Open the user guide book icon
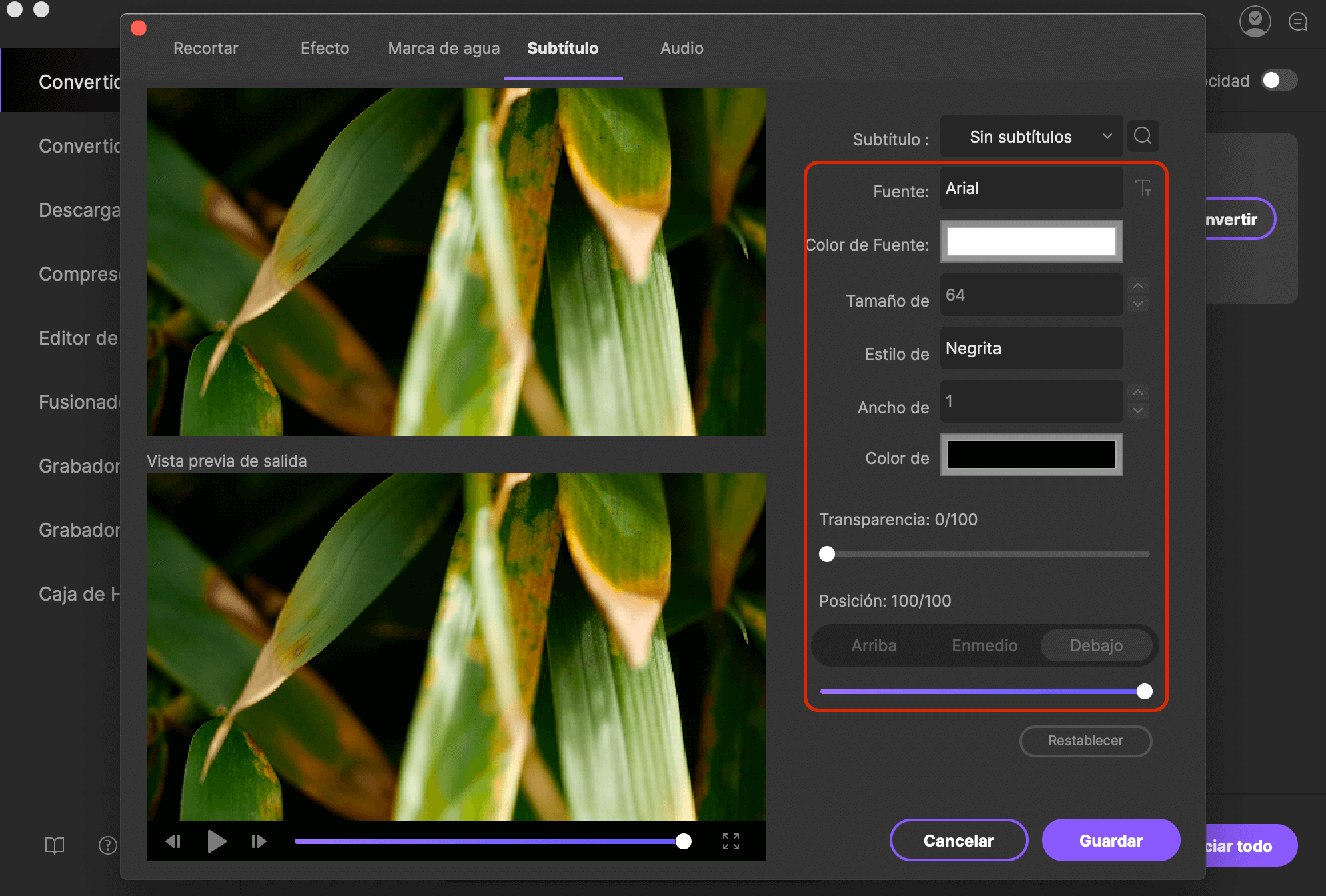Viewport: 1326px width, 896px height. pyautogui.click(x=55, y=845)
